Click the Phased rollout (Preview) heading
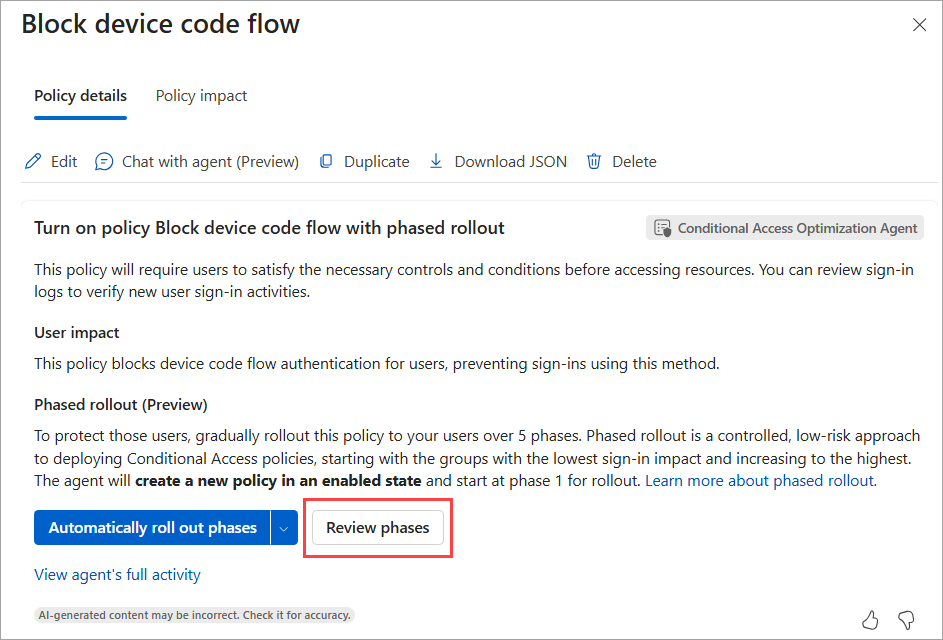 (x=120, y=405)
